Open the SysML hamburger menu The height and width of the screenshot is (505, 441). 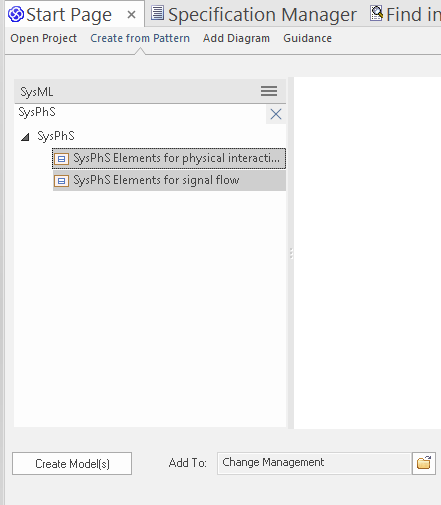tap(269, 91)
